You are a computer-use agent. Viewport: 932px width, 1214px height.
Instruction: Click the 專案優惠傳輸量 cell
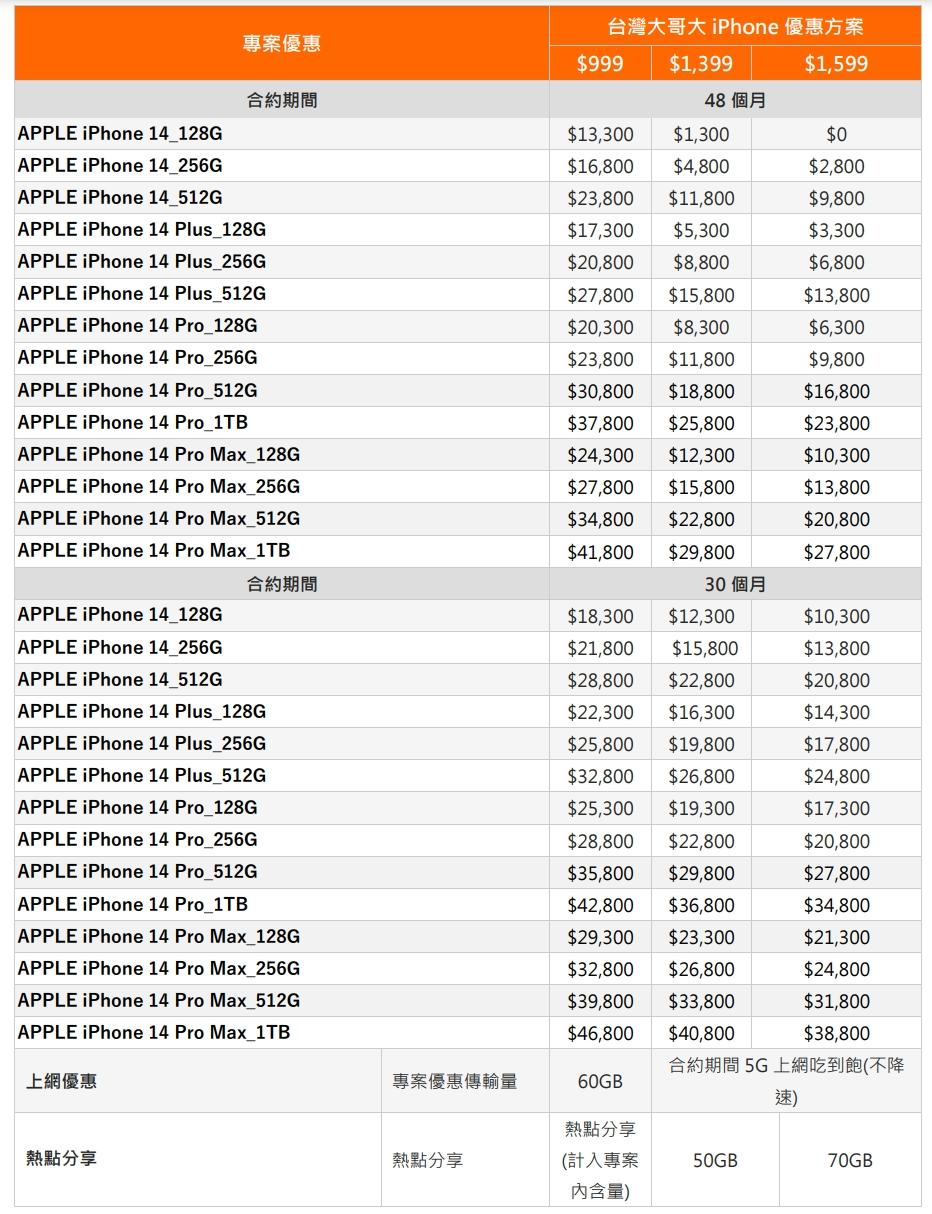click(465, 1081)
